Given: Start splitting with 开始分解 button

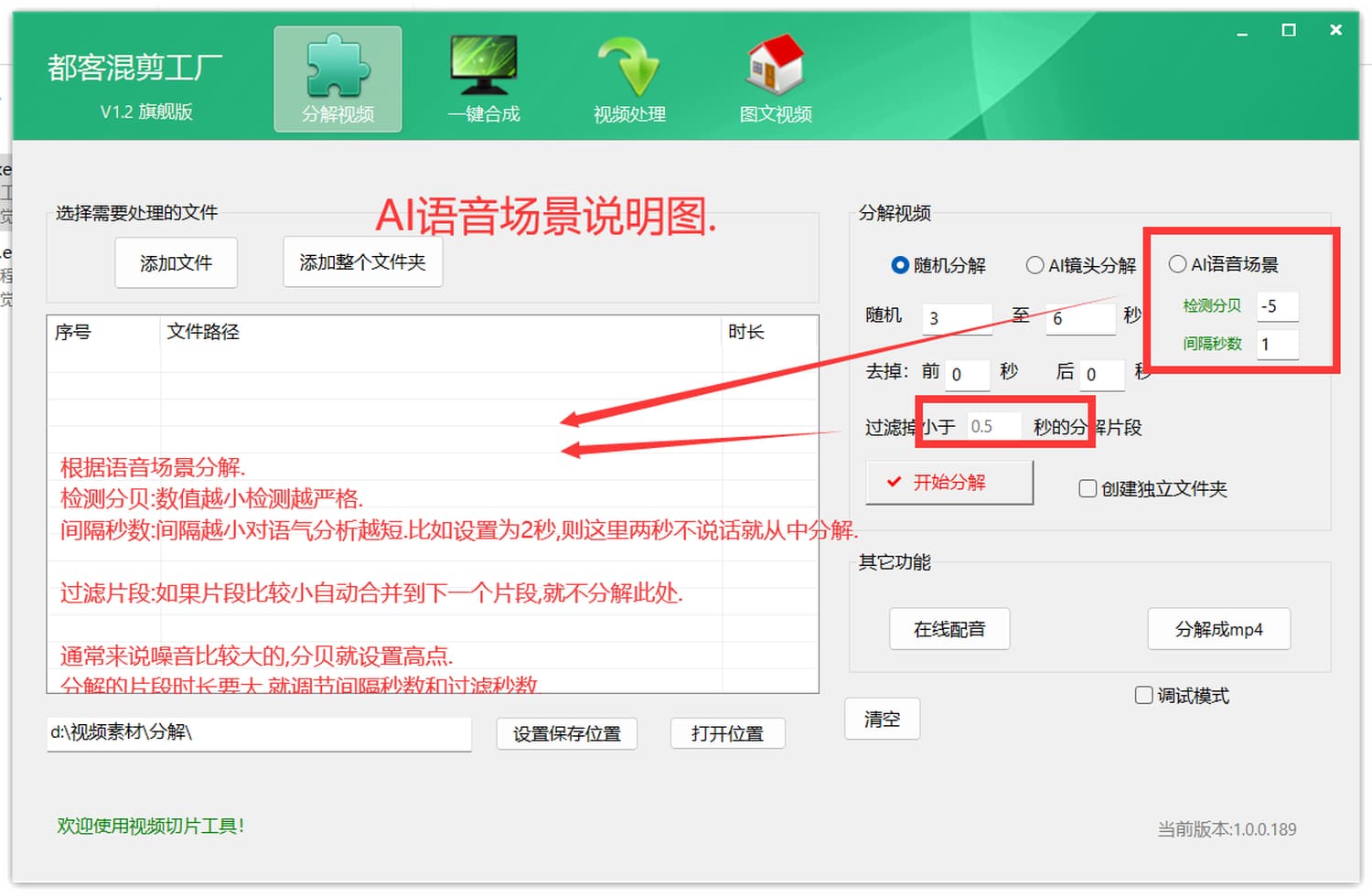Looking at the screenshot, I should [x=949, y=483].
